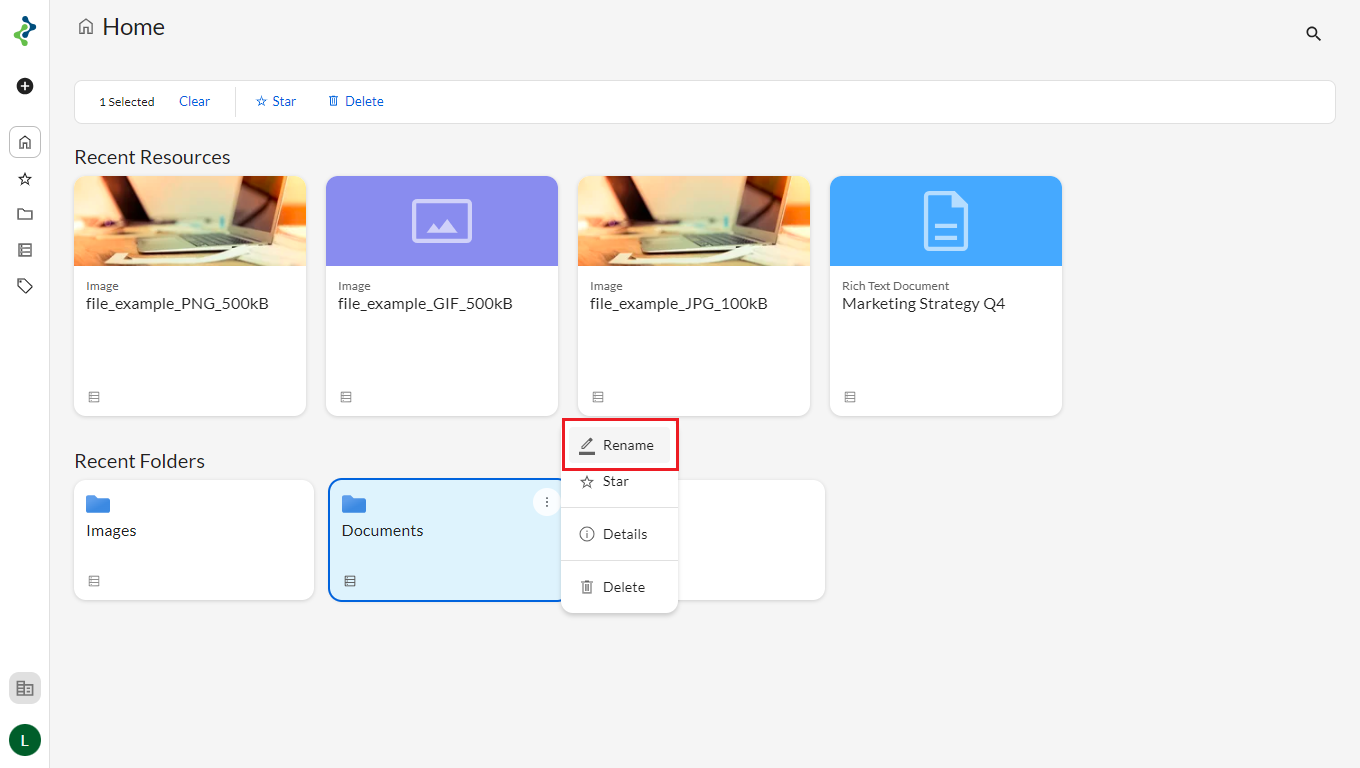This screenshot has width=1360, height=768.
Task: Open the Documents folder three-dot menu
Action: point(546,502)
